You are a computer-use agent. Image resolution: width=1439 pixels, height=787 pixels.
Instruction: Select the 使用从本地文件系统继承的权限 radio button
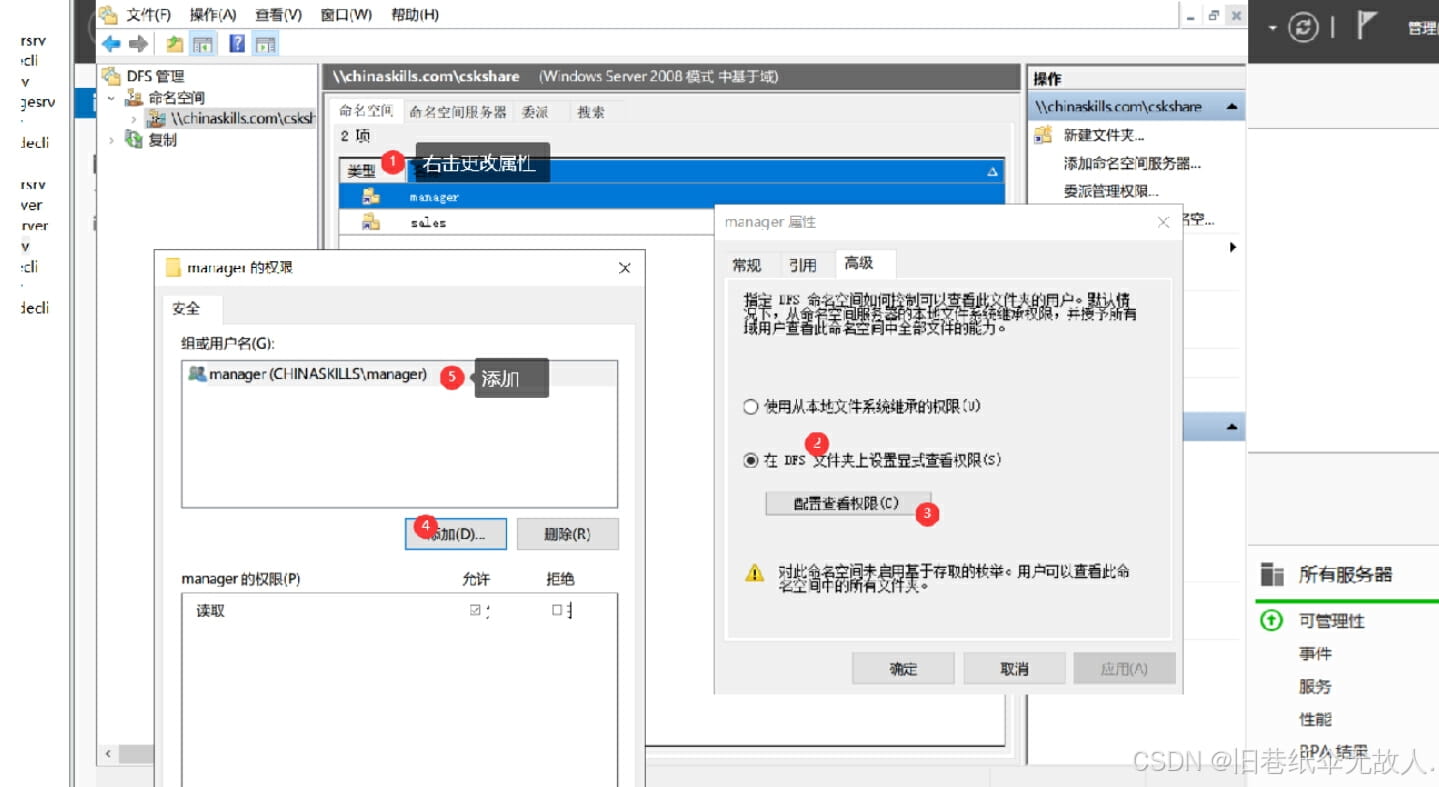pos(751,406)
